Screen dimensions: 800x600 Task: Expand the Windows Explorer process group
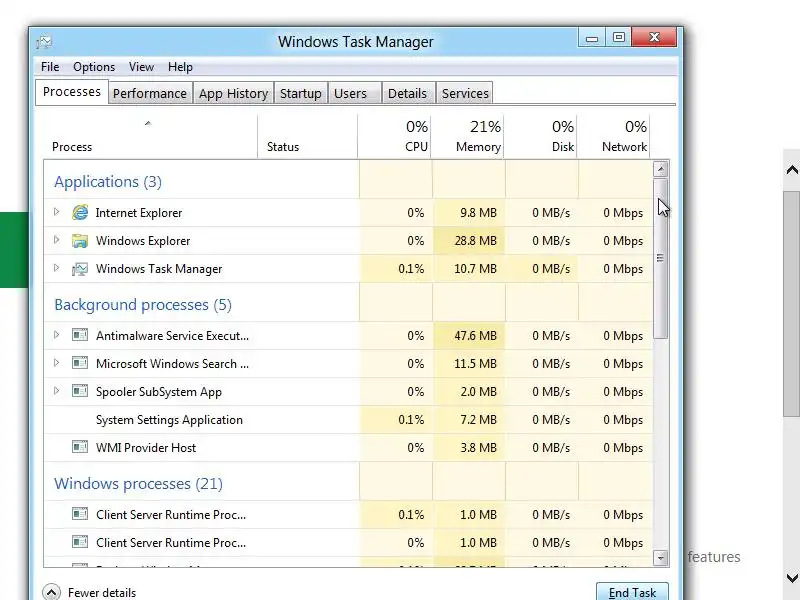point(57,240)
